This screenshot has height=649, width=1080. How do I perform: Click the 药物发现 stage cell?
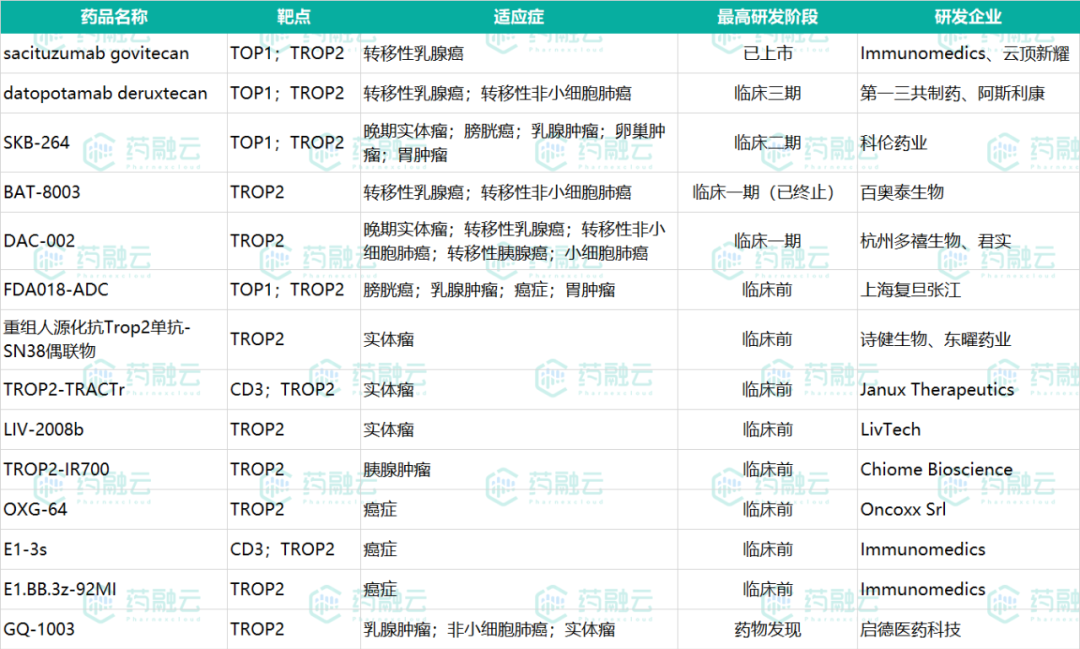(x=767, y=630)
